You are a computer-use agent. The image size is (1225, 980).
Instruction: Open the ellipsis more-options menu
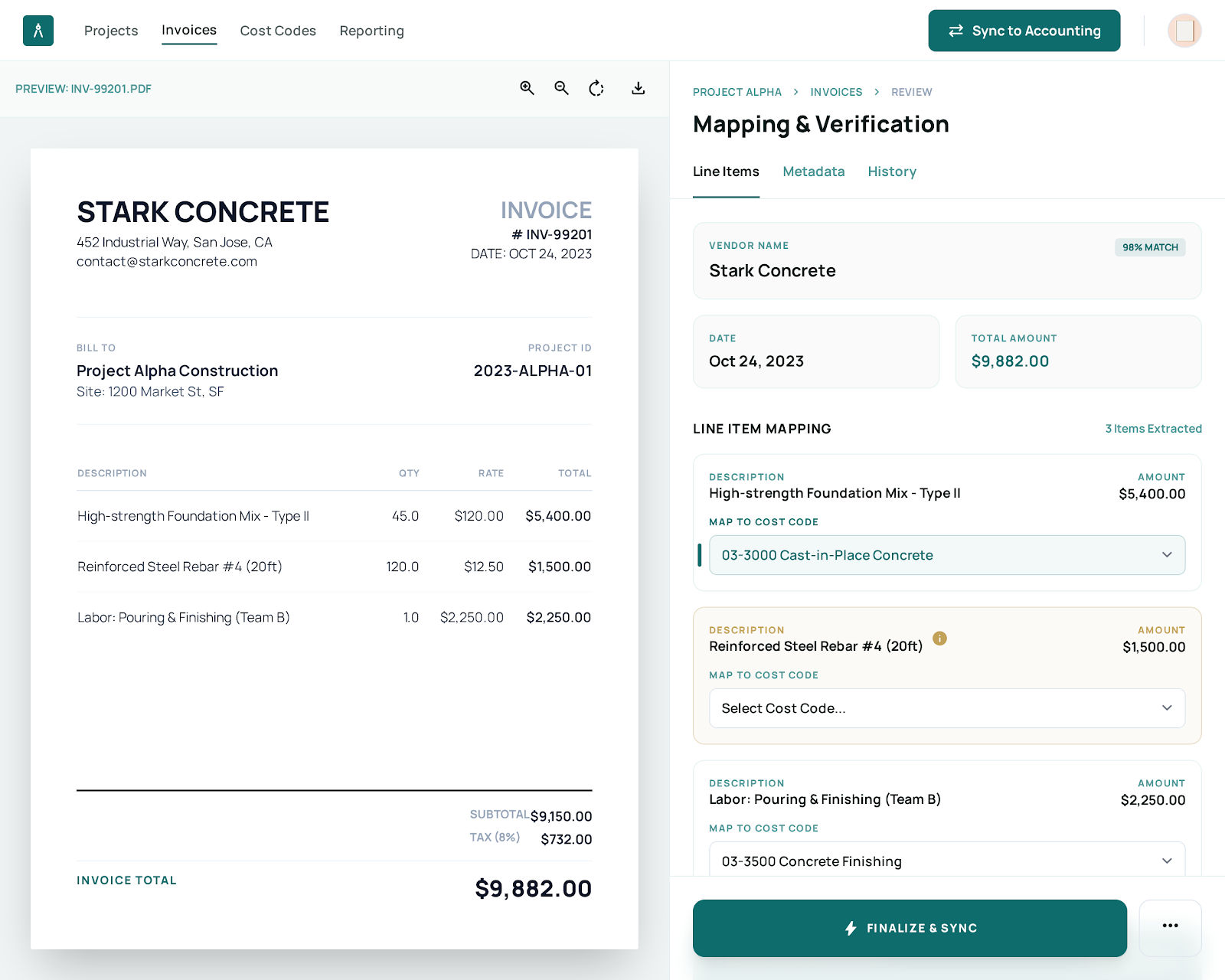pyautogui.click(x=1170, y=928)
